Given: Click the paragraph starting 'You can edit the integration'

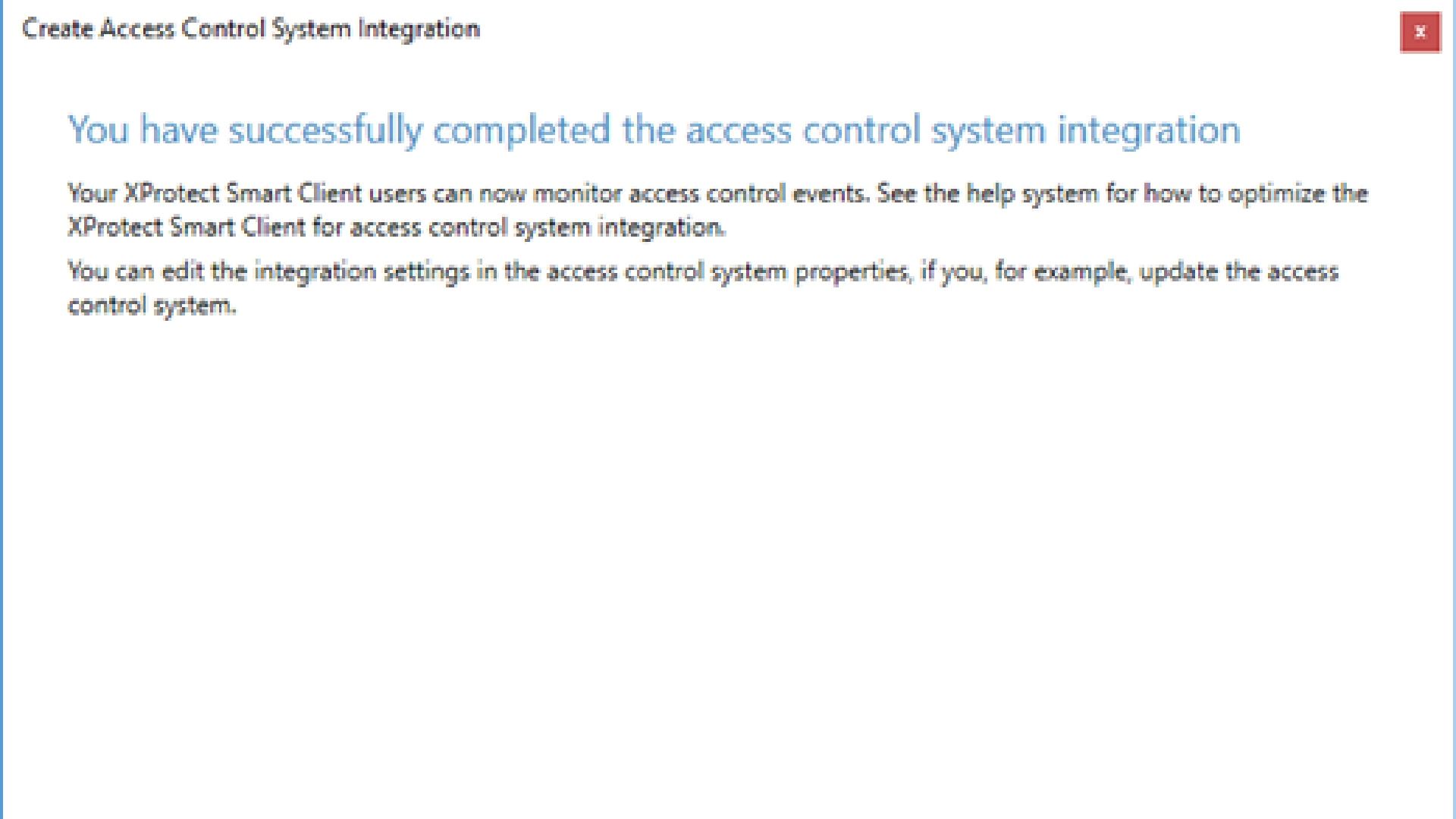Looking at the screenshot, I should 704,288.
